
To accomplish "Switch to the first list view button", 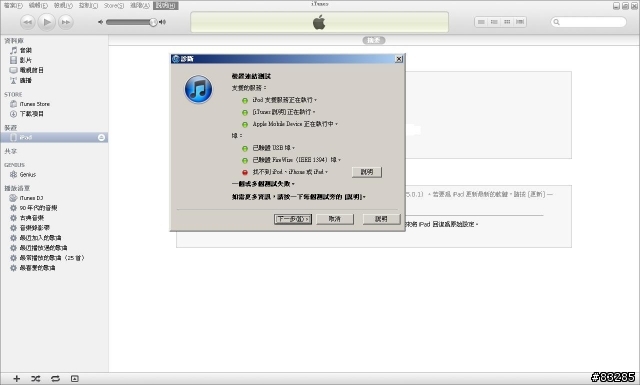I will pos(481,22).
